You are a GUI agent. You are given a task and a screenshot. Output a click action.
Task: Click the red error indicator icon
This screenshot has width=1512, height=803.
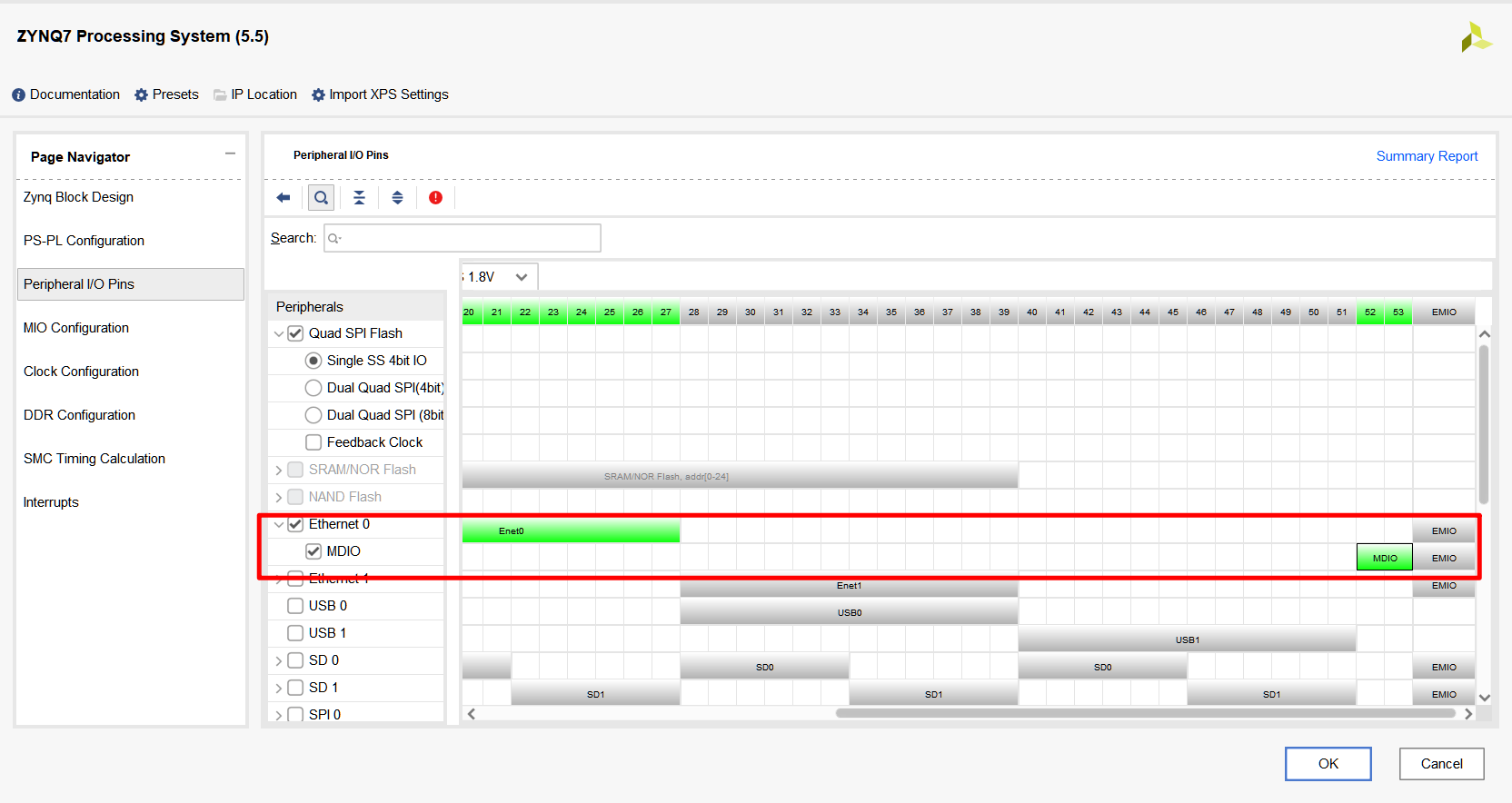[435, 198]
